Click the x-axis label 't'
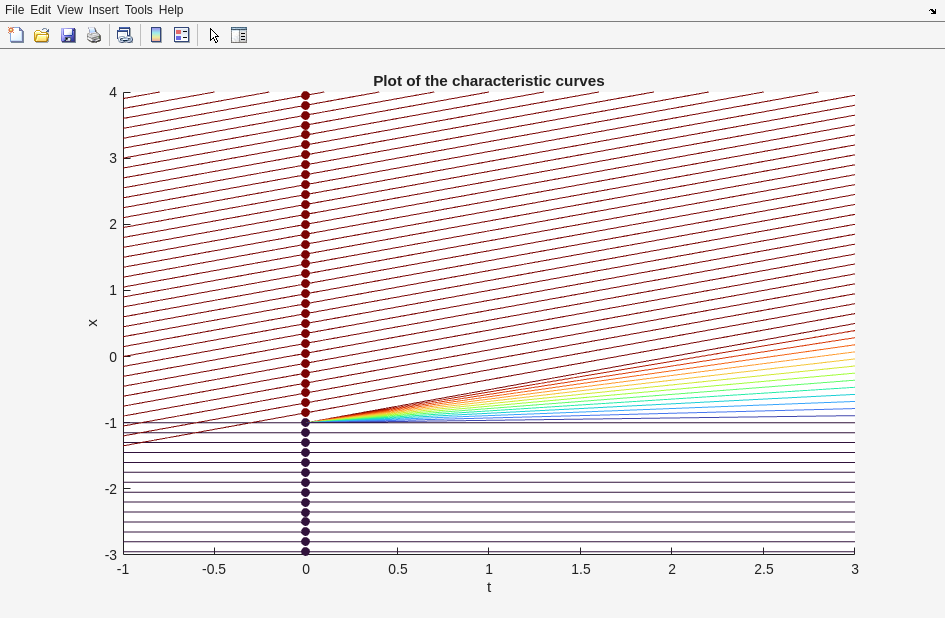This screenshot has height=618, width=945. [489, 587]
